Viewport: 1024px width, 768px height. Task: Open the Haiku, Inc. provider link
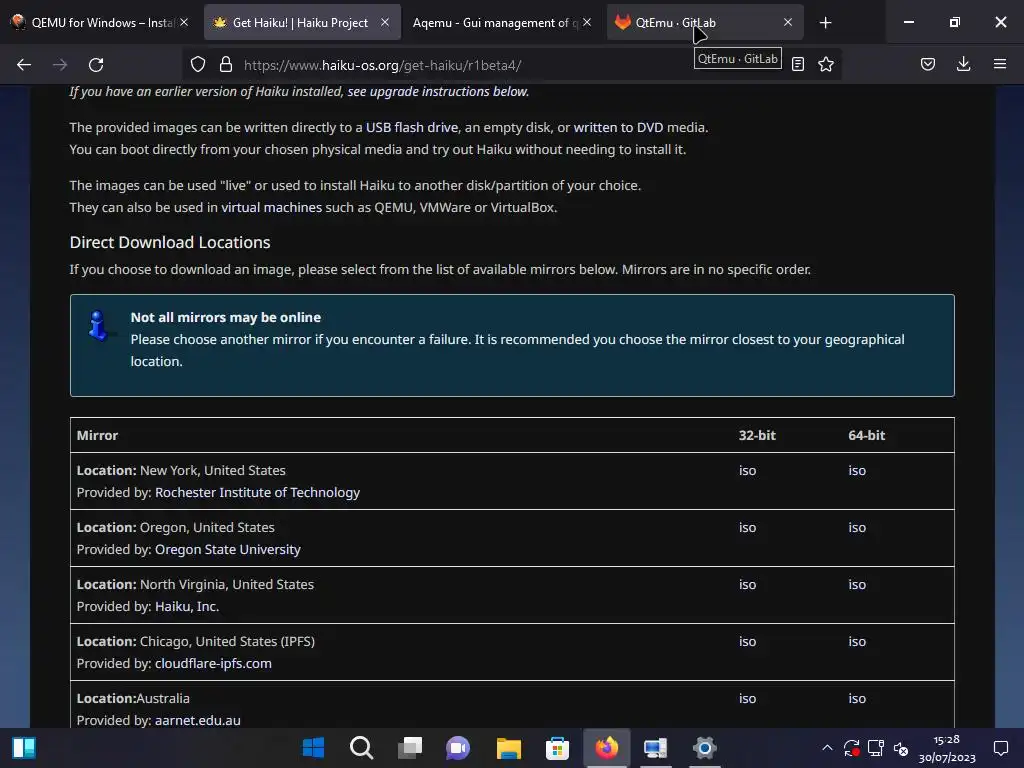pyautogui.click(x=187, y=606)
